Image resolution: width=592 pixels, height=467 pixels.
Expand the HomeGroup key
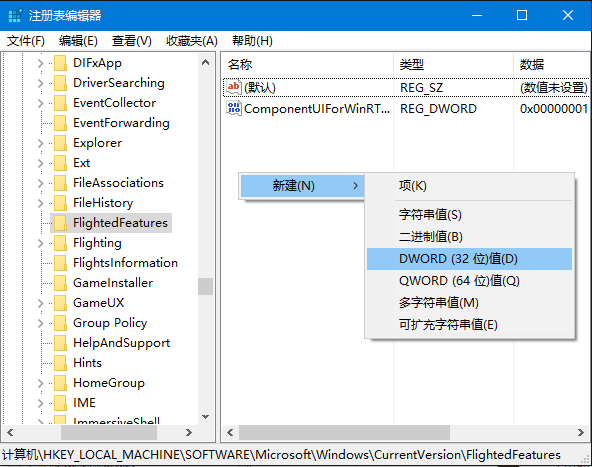(x=41, y=384)
